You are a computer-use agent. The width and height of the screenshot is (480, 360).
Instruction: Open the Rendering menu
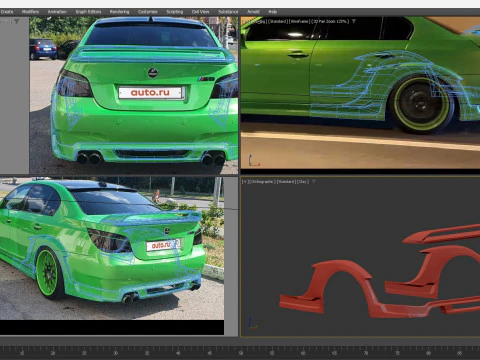[x=119, y=12]
